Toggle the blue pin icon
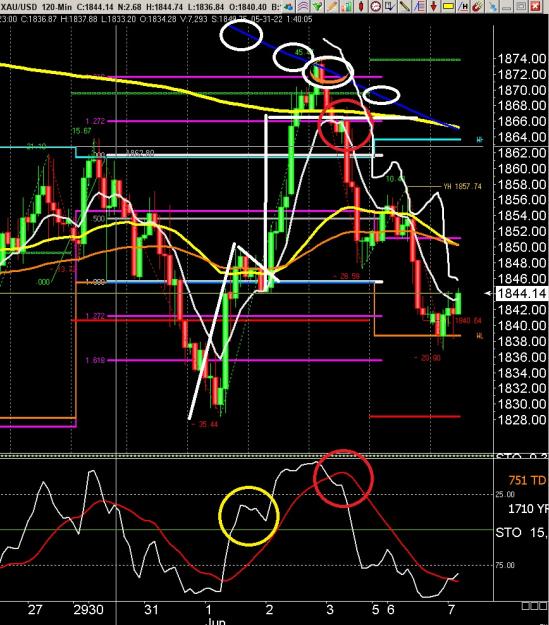Image resolution: width=549 pixels, height=625 pixels. point(493,6)
